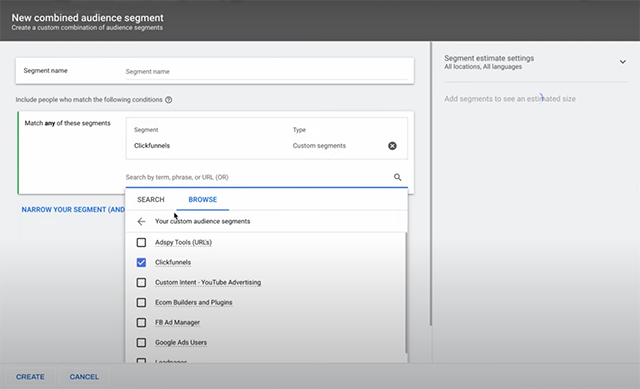The height and width of the screenshot is (389, 640).
Task: Switch to the SEARCH tab
Action: [151, 200]
